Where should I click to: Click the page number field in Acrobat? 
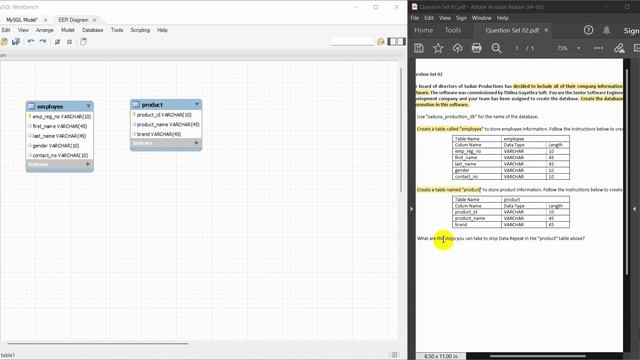(516, 48)
